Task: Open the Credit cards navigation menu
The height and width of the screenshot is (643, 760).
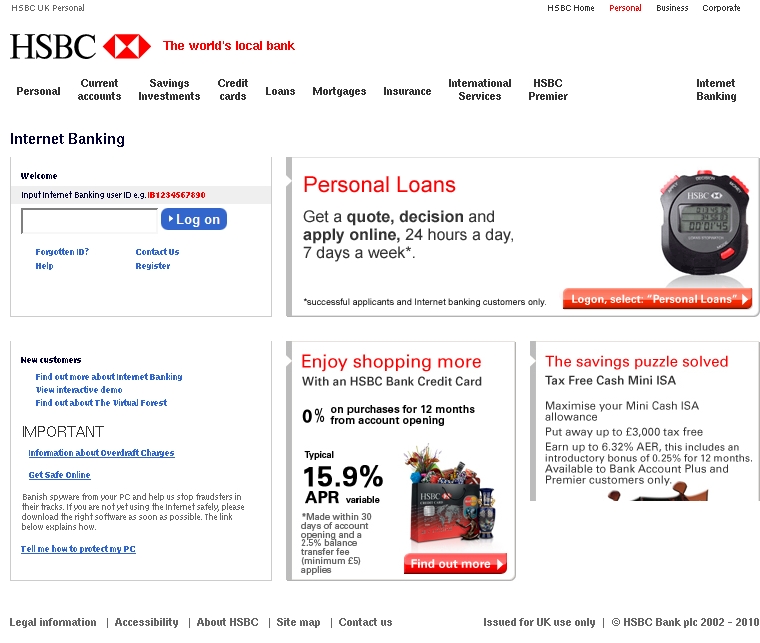Action: 233,90
